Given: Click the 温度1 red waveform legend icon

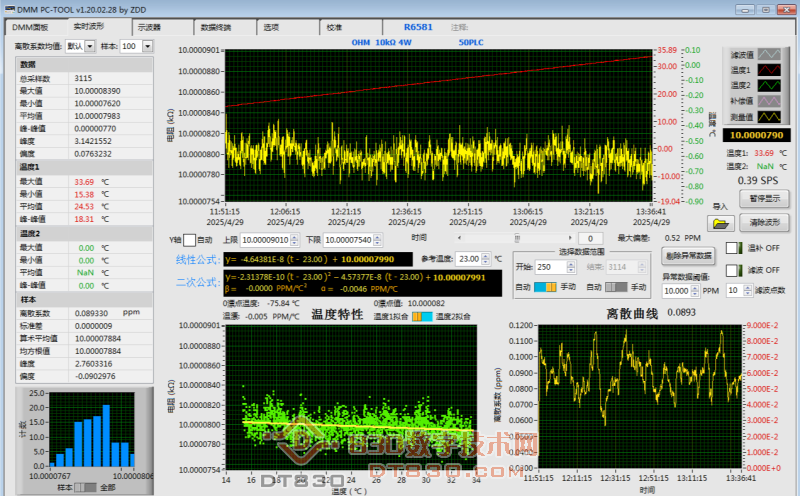Looking at the screenshot, I should 769,70.
